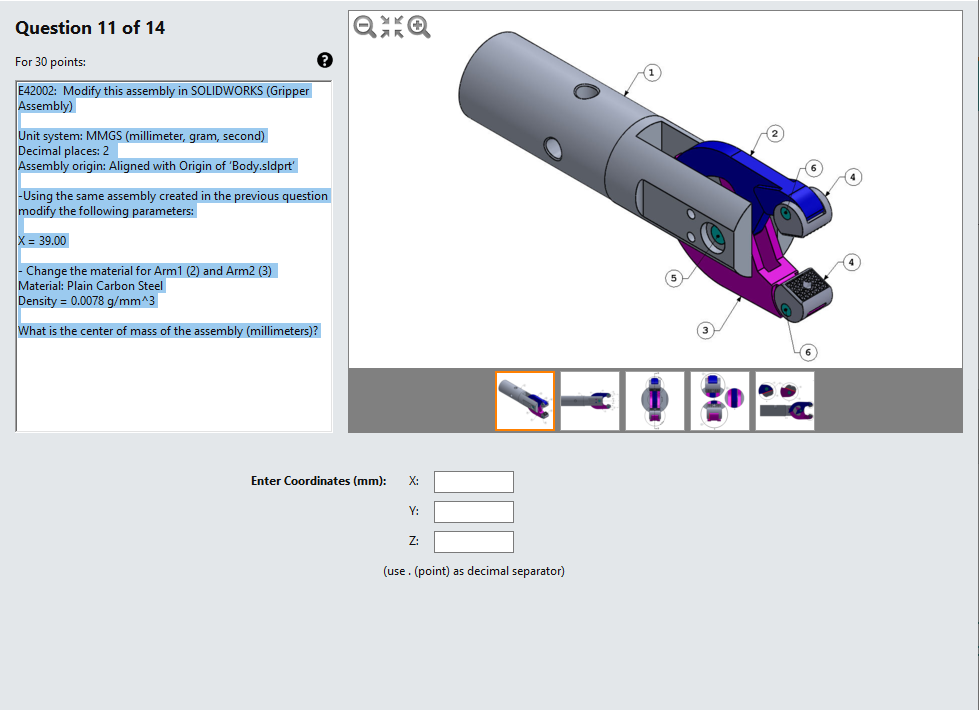The width and height of the screenshot is (979, 710).
Task: Click the 'Unit system: MMGS' line
Action: tap(142, 136)
